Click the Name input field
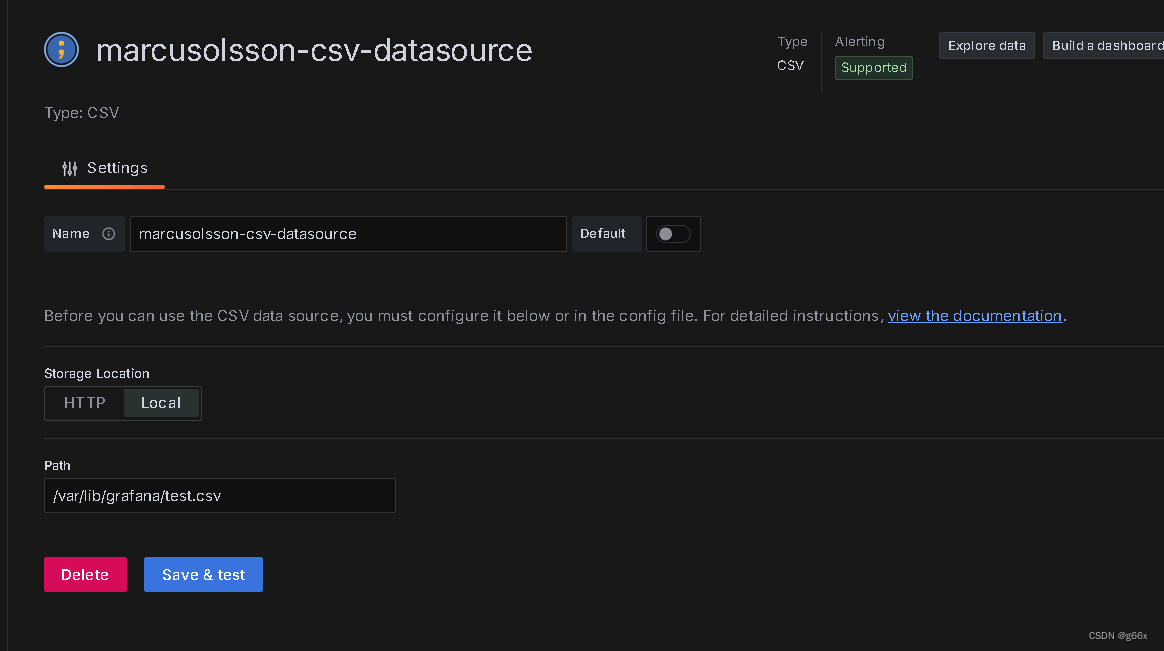Screen dimensions: 1164x651 (348, 234)
